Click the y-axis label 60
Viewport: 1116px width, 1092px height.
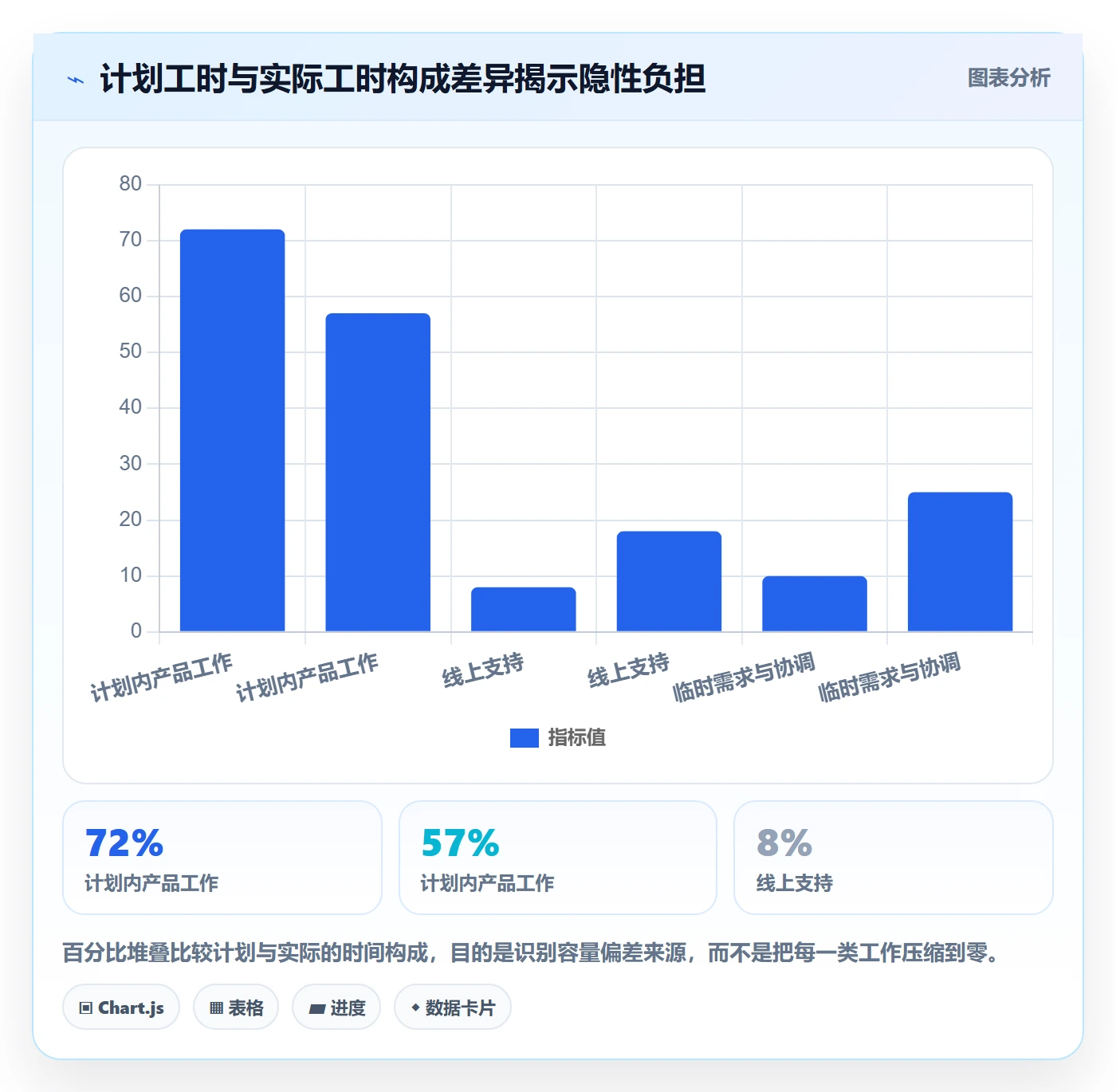(130, 296)
